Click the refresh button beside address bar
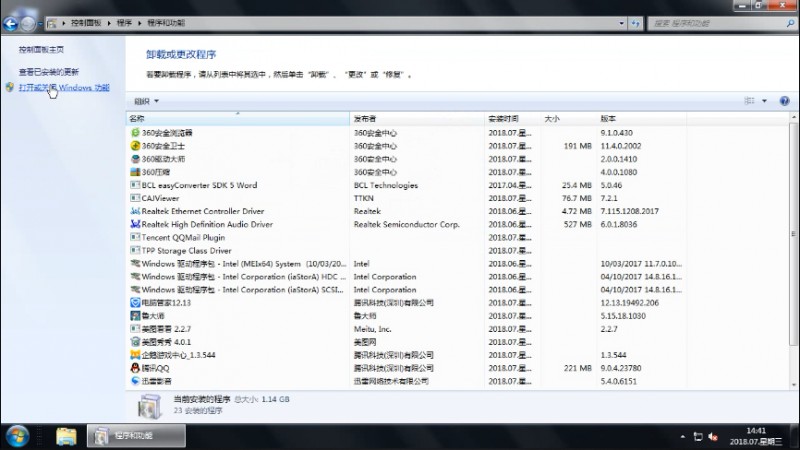Image resolution: width=800 pixels, height=450 pixels. click(x=635, y=23)
